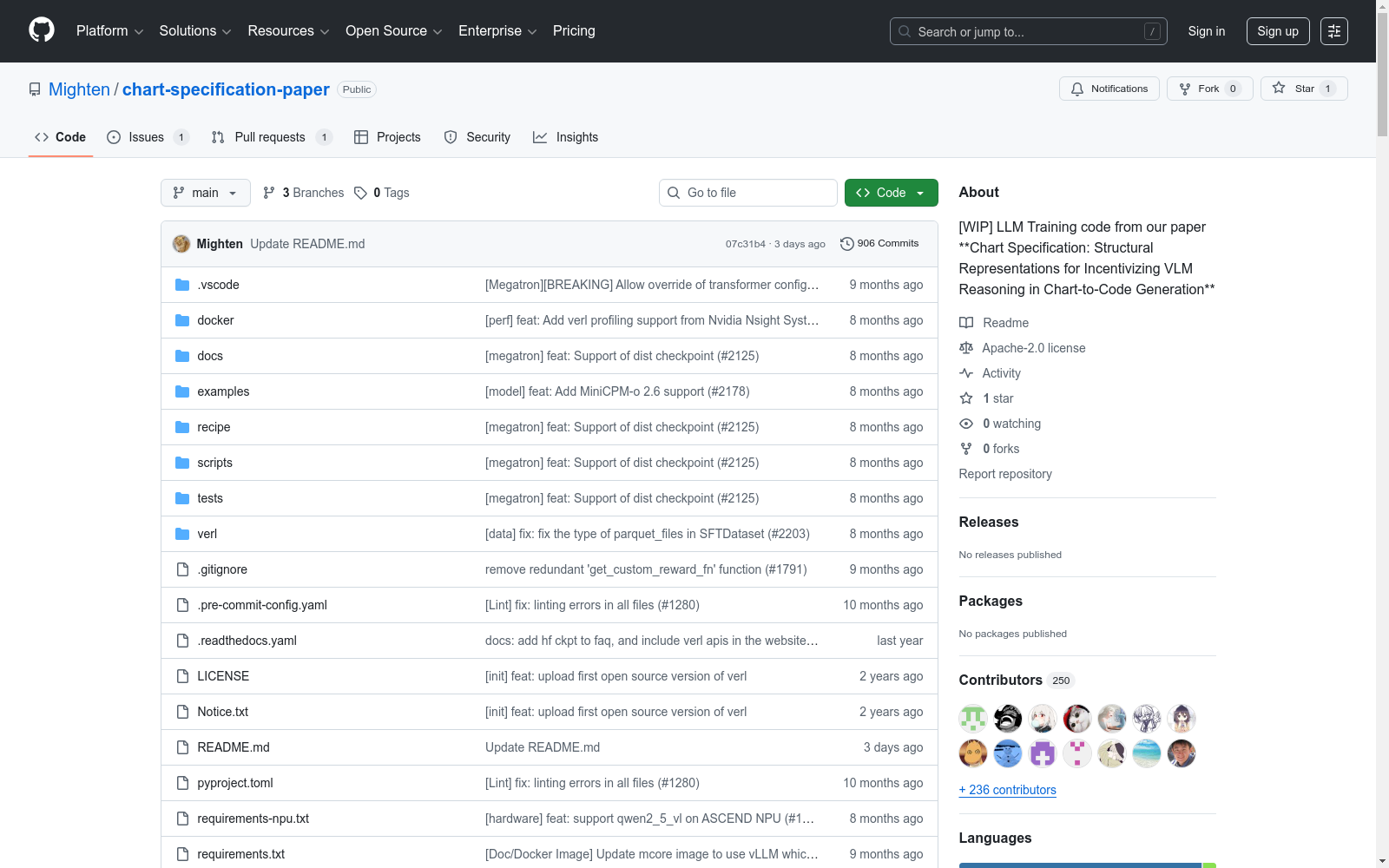Open Mighten's avatar in latest commit row
The height and width of the screenshot is (868, 1389).
pyautogui.click(x=181, y=244)
